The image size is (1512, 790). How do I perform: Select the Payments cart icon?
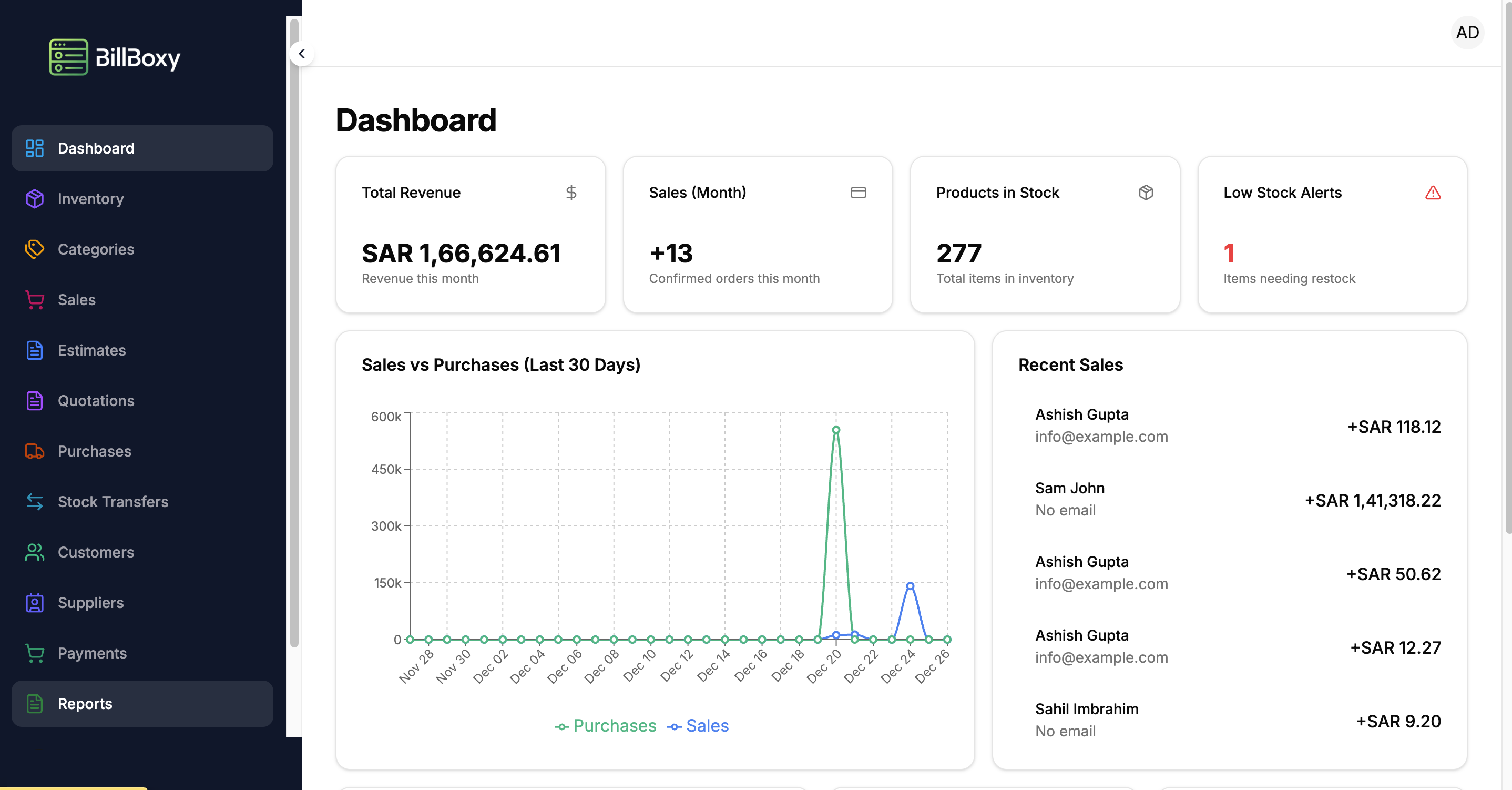click(x=34, y=653)
